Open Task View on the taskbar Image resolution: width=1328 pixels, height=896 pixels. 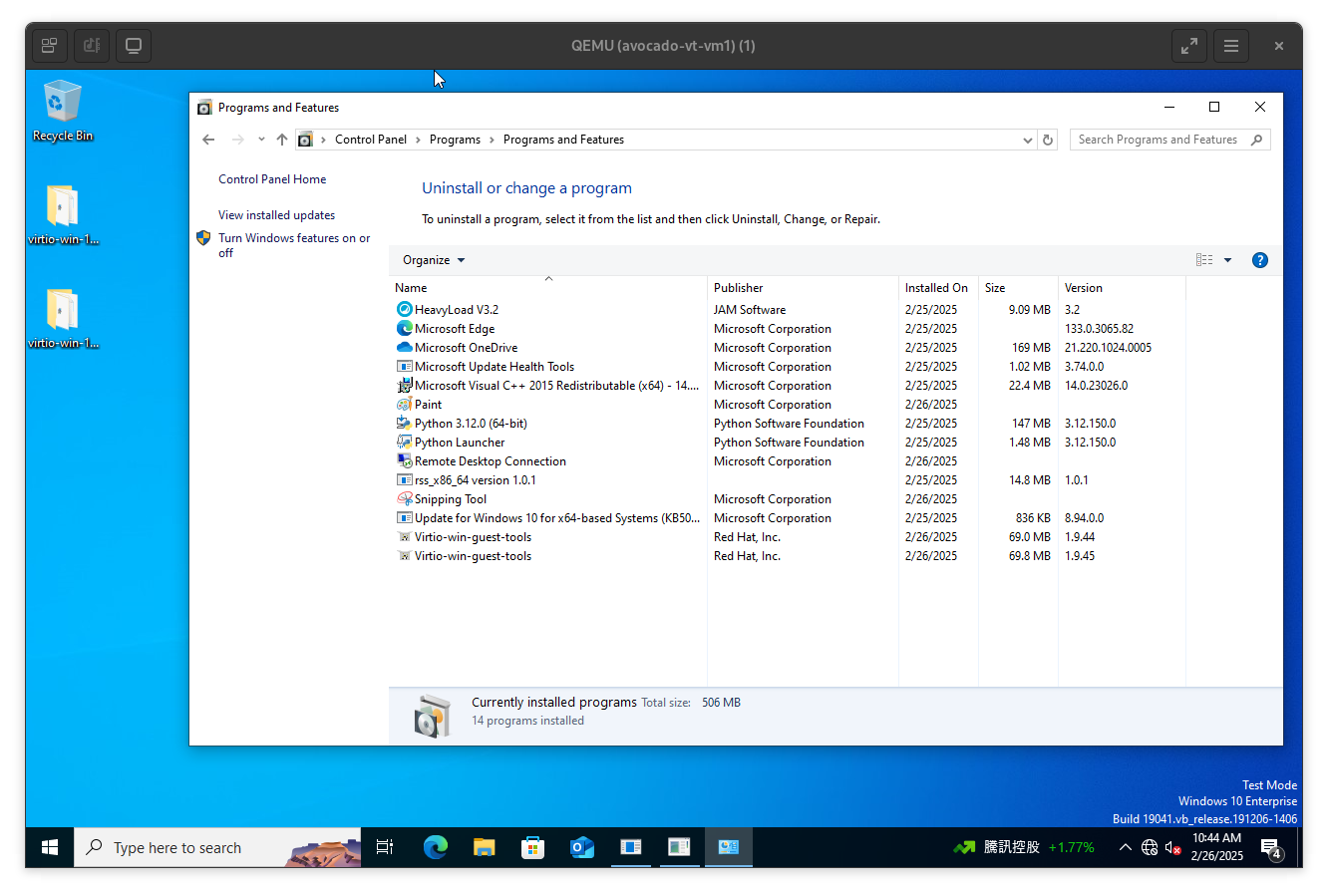point(385,847)
